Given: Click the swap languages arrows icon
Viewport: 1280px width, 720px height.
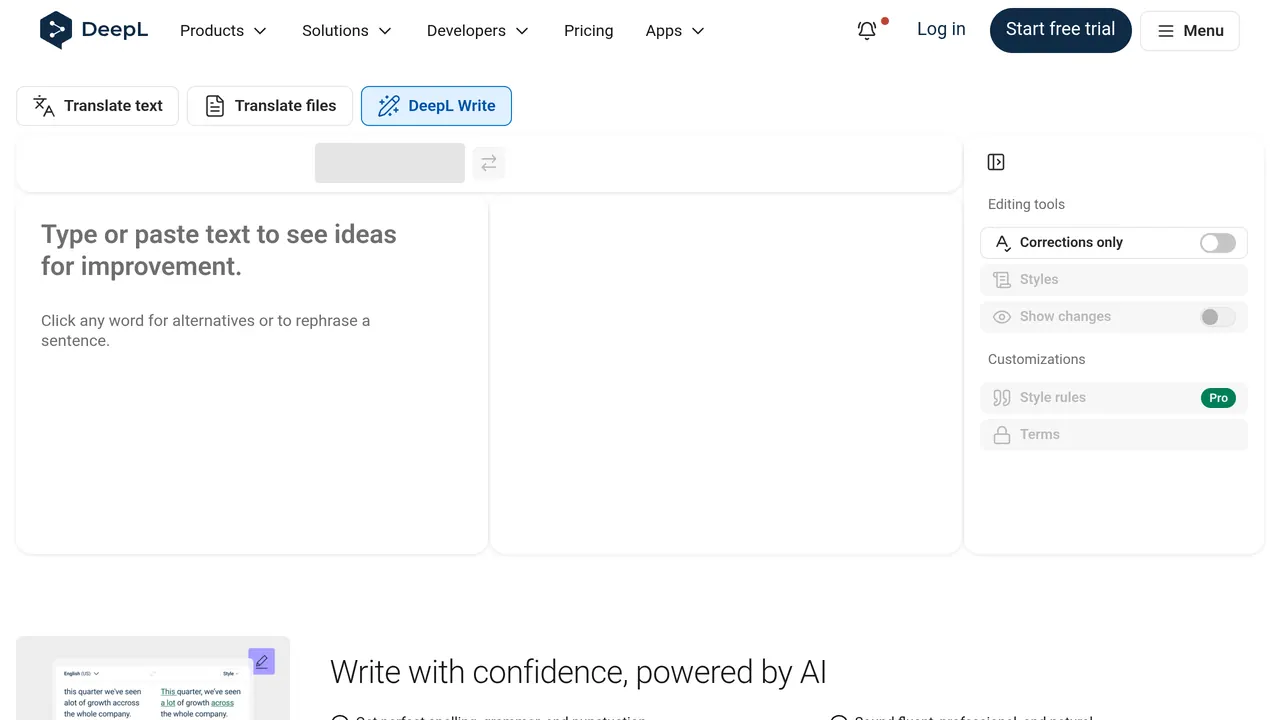Looking at the screenshot, I should point(489,163).
